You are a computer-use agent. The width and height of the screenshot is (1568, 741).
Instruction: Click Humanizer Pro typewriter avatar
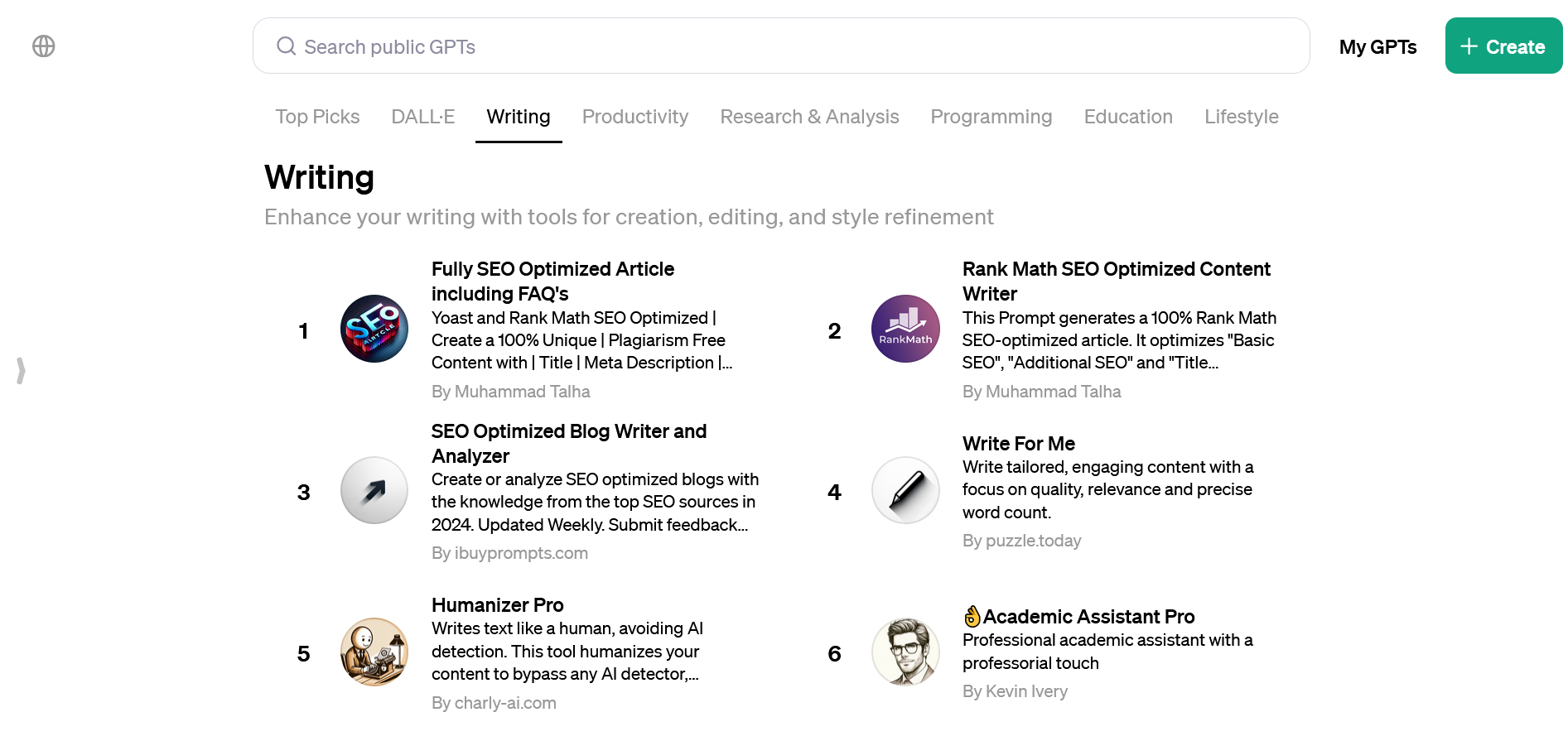(x=374, y=652)
